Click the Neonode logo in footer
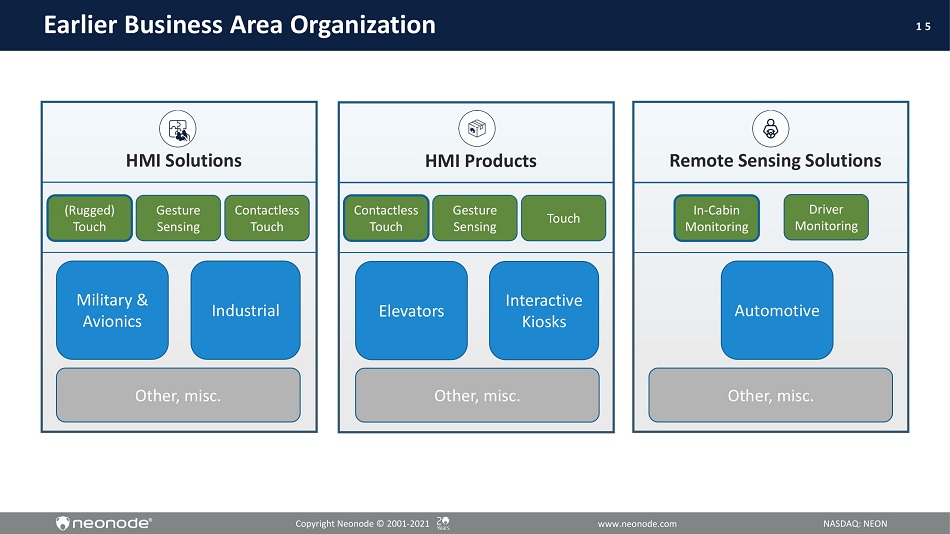 click(104, 523)
